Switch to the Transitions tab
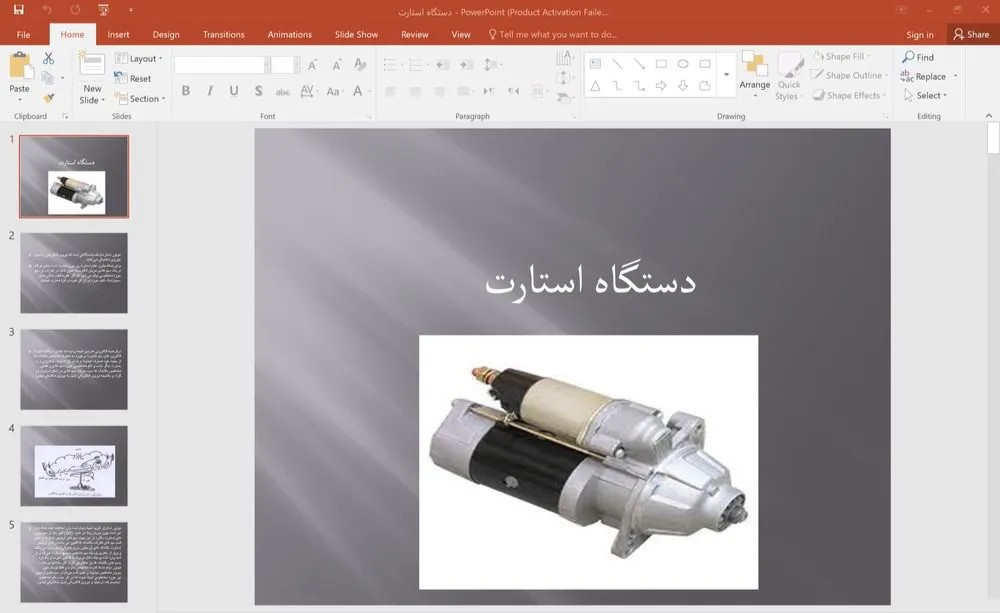Viewport: 1000px width, 613px height. coord(224,34)
